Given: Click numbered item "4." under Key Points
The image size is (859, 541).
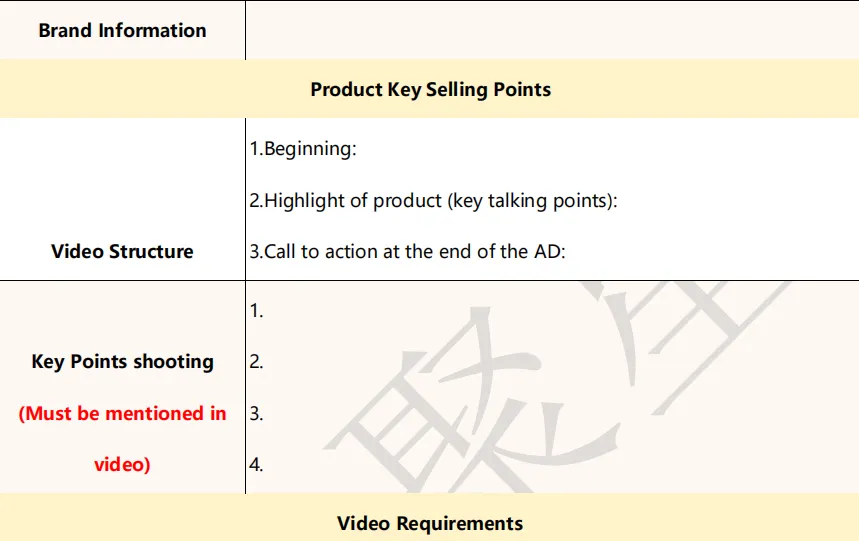Looking at the screenshot, I should 256,464.
